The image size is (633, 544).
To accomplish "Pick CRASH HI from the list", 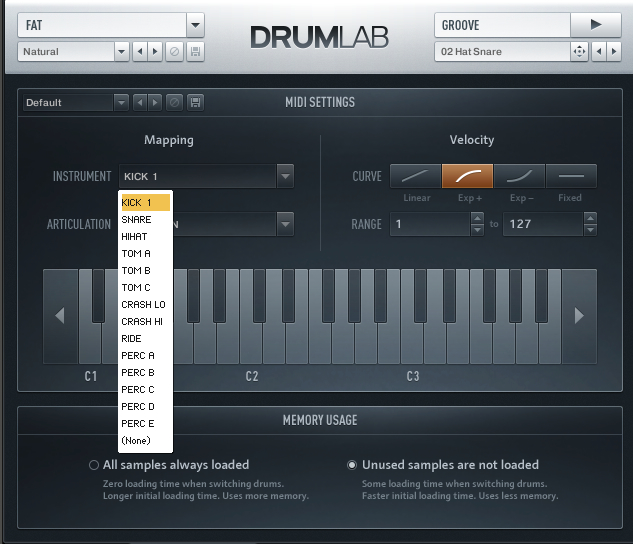I will click(x=145, y=322).
